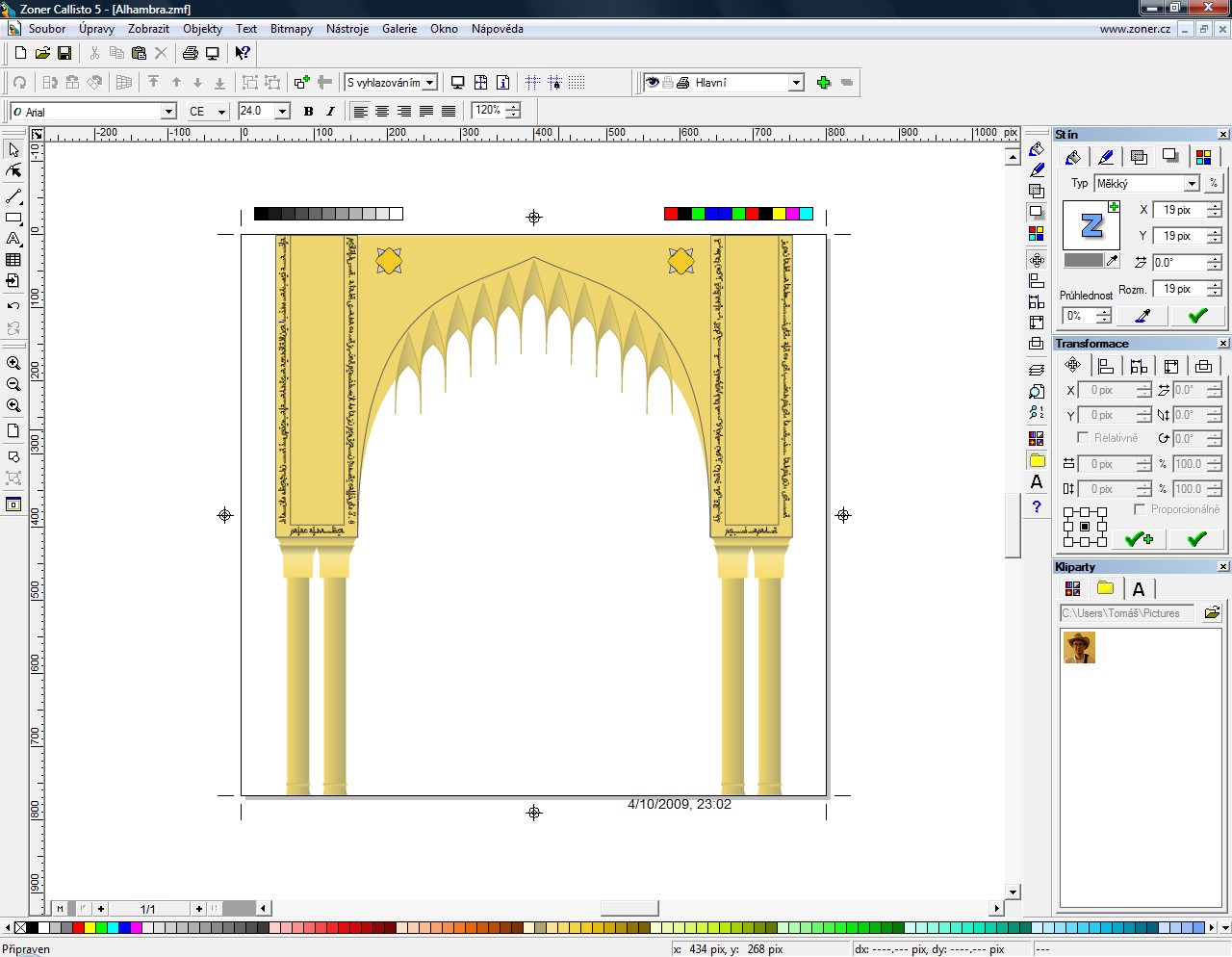Open the Hlavní layer dropdown
This screenshot has height=957, width=1232.
click(796, 83)
